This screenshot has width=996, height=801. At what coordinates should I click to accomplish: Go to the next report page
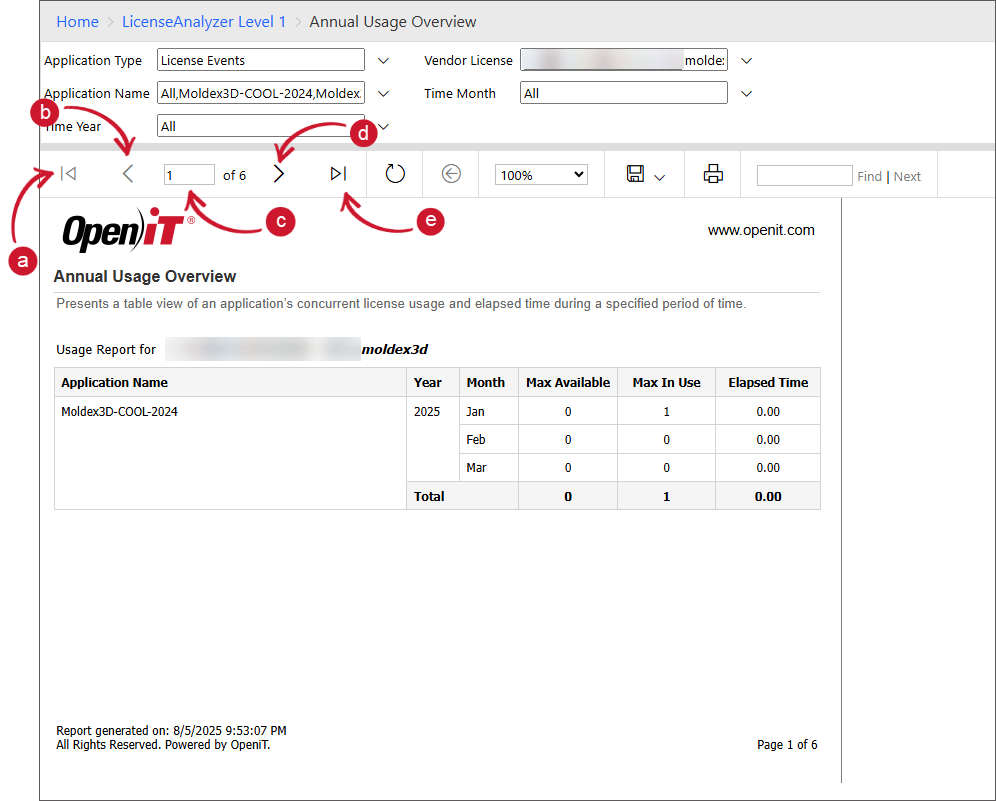[x=279, y=173]
